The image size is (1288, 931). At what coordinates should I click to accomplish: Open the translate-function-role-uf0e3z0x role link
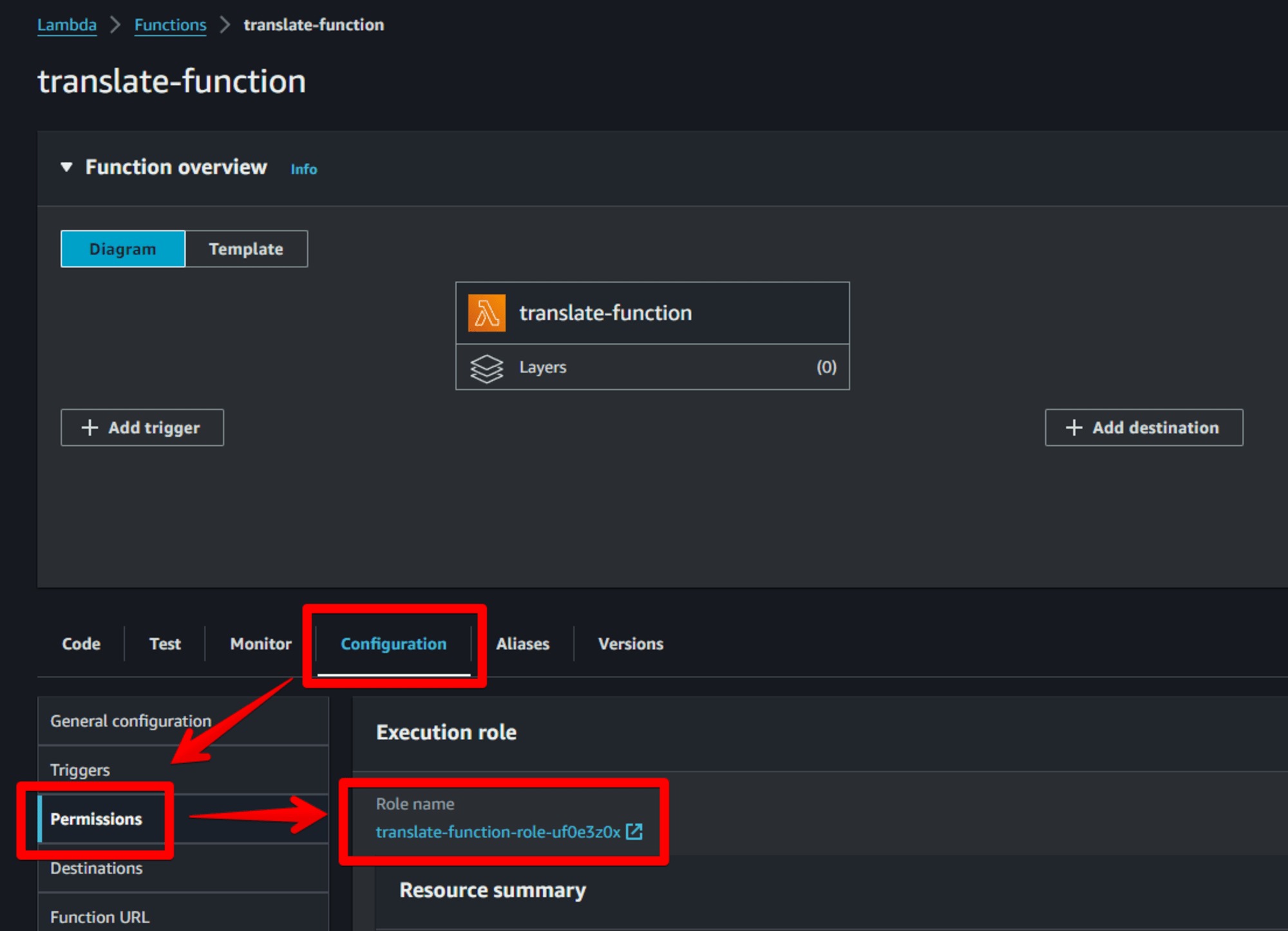point(498,832)
